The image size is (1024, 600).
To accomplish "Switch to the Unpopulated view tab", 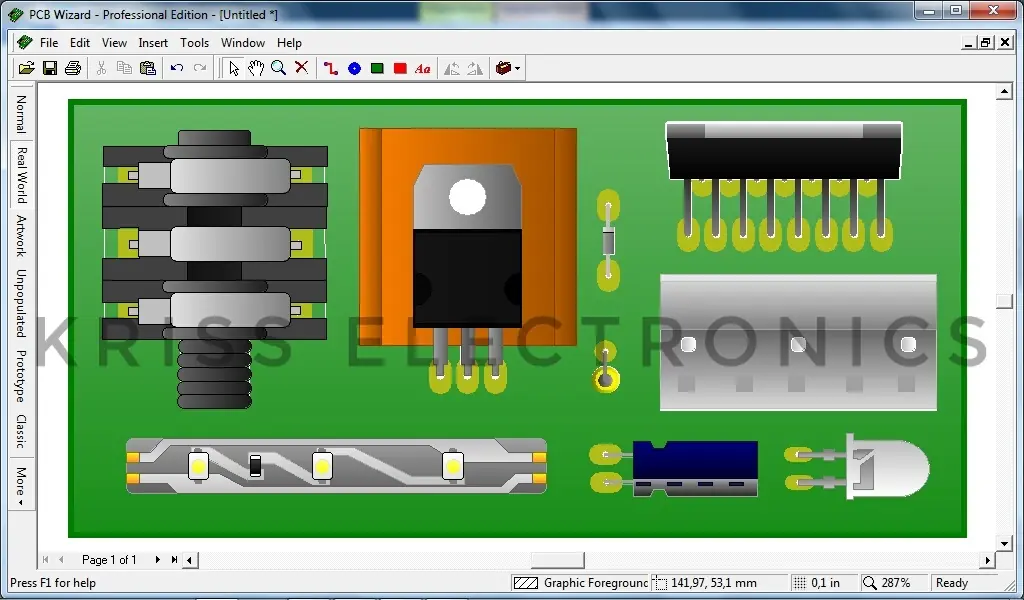I will click(21, 303).
